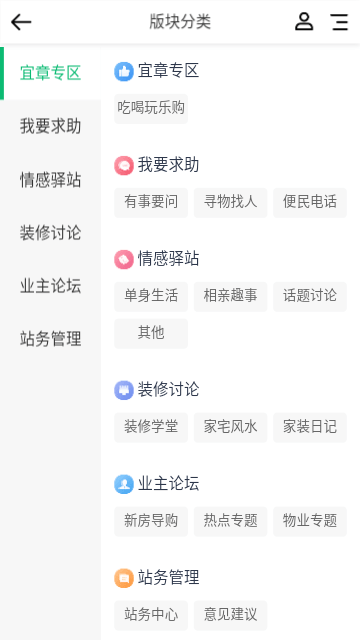
Task: Click the chat bubble icon beside 我要求助
Action: [124, 165]
